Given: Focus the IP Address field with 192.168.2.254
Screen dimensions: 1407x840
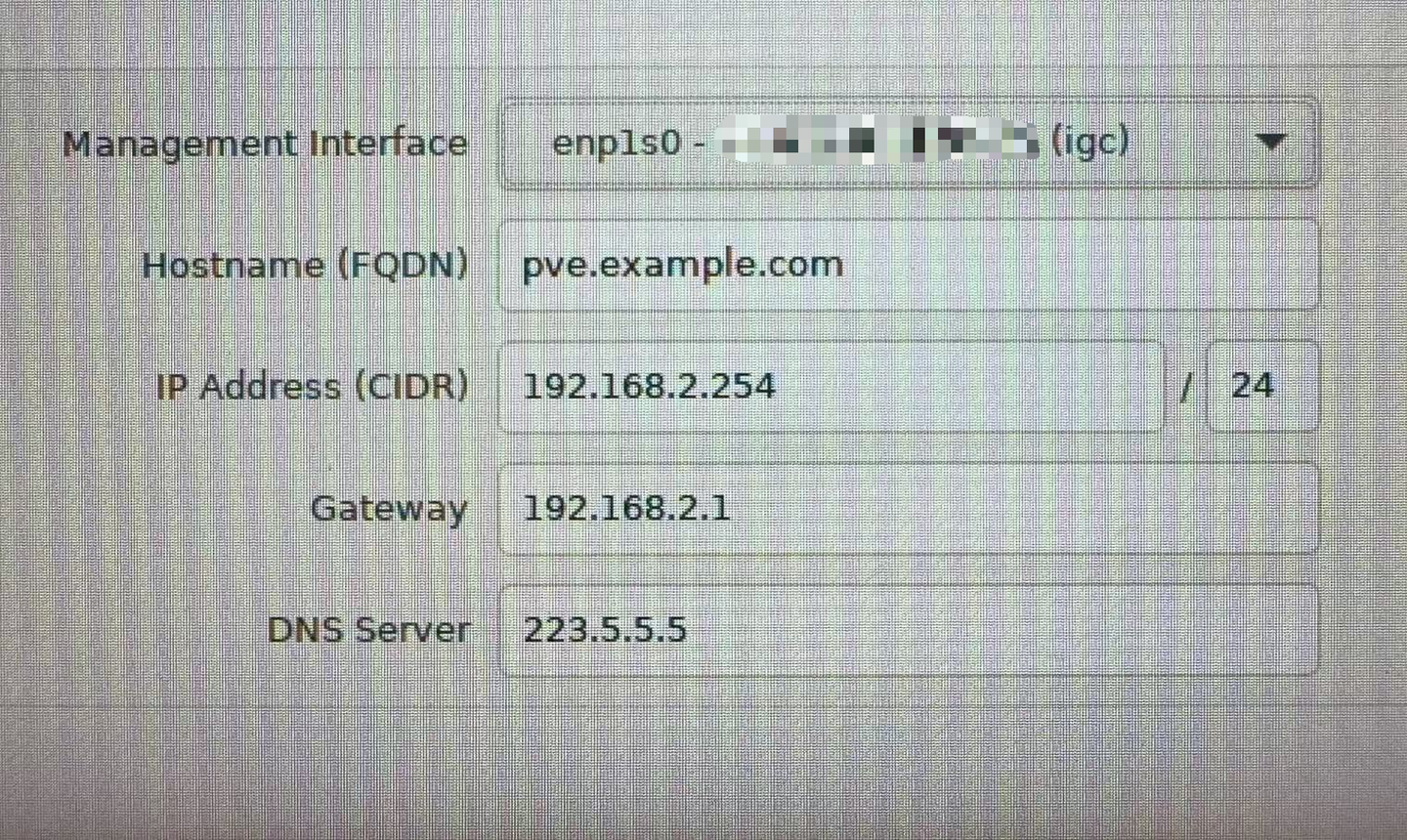Looking at the screenshot, I should pyautogui.click(x=831, y=387).
